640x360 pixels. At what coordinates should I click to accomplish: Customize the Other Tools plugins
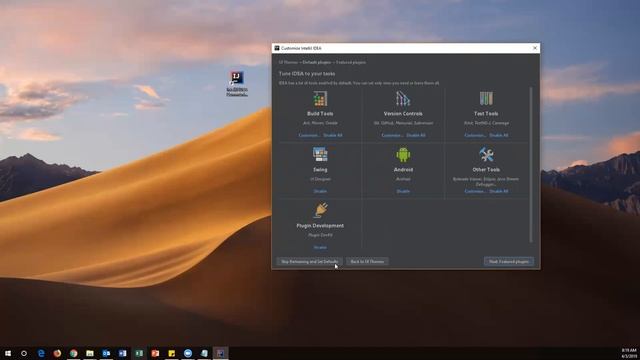pyautogui.click(x=475, y=191)
